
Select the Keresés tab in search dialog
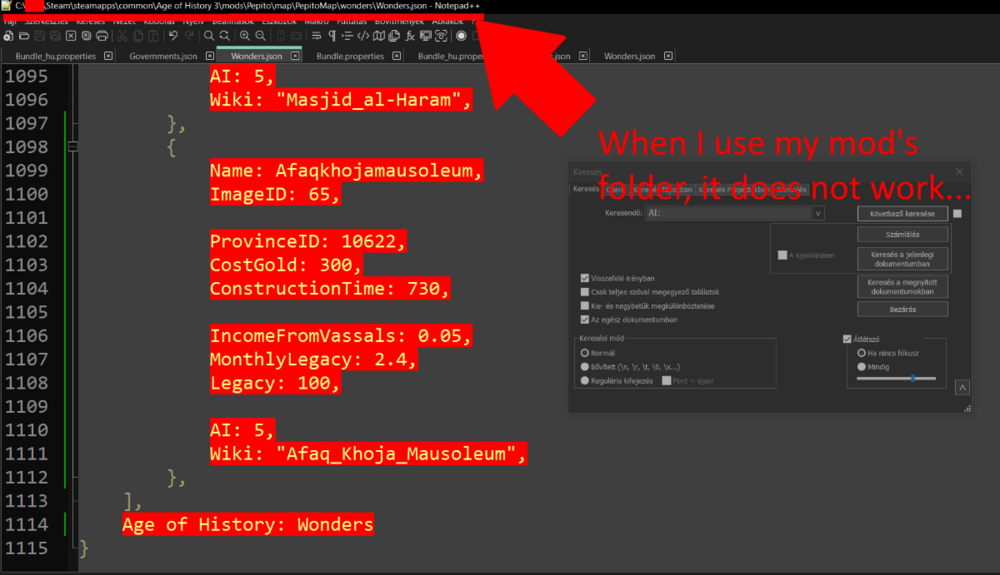click(585, 189)
